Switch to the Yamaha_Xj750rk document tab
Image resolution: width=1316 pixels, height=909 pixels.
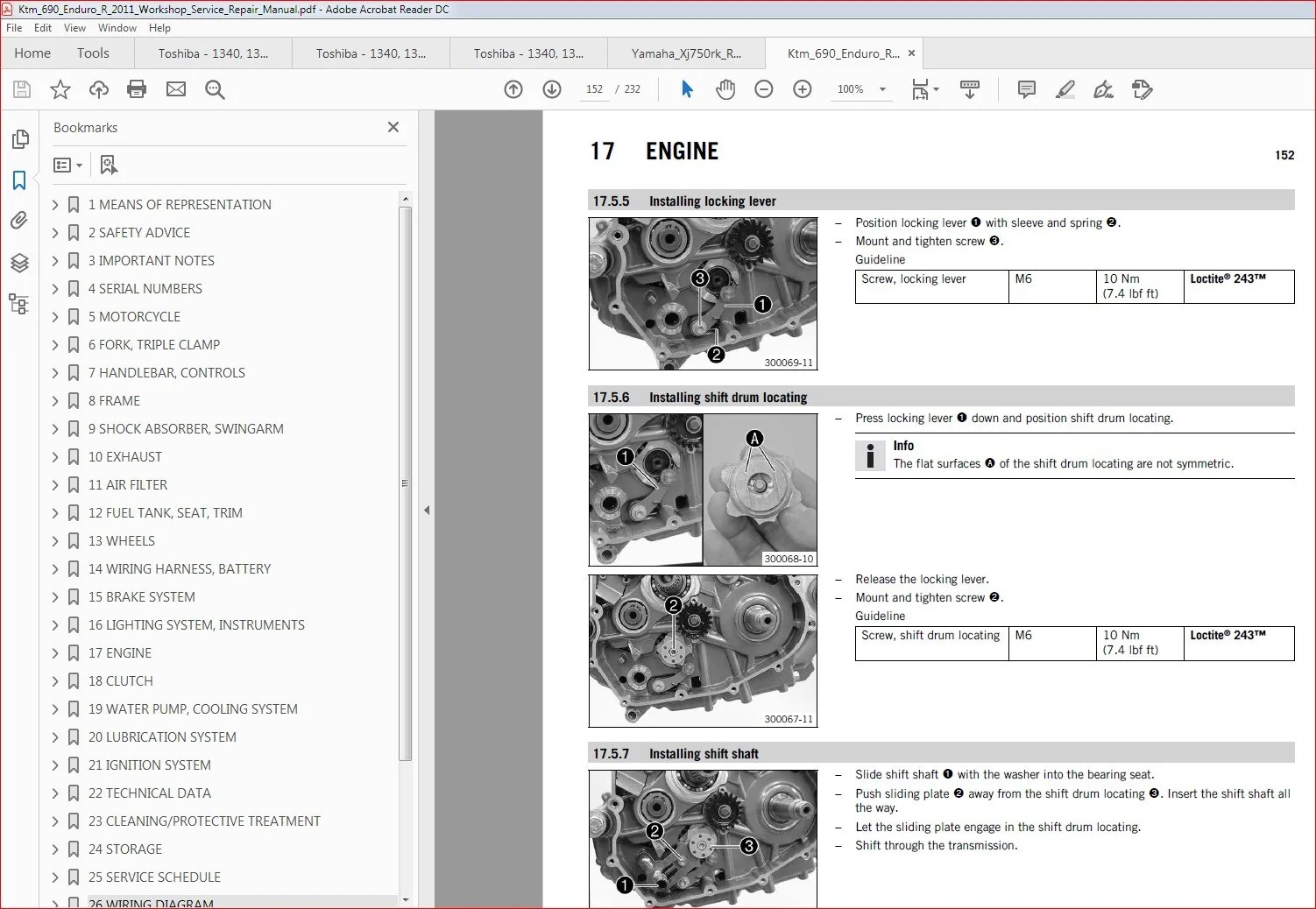point(686,53)
